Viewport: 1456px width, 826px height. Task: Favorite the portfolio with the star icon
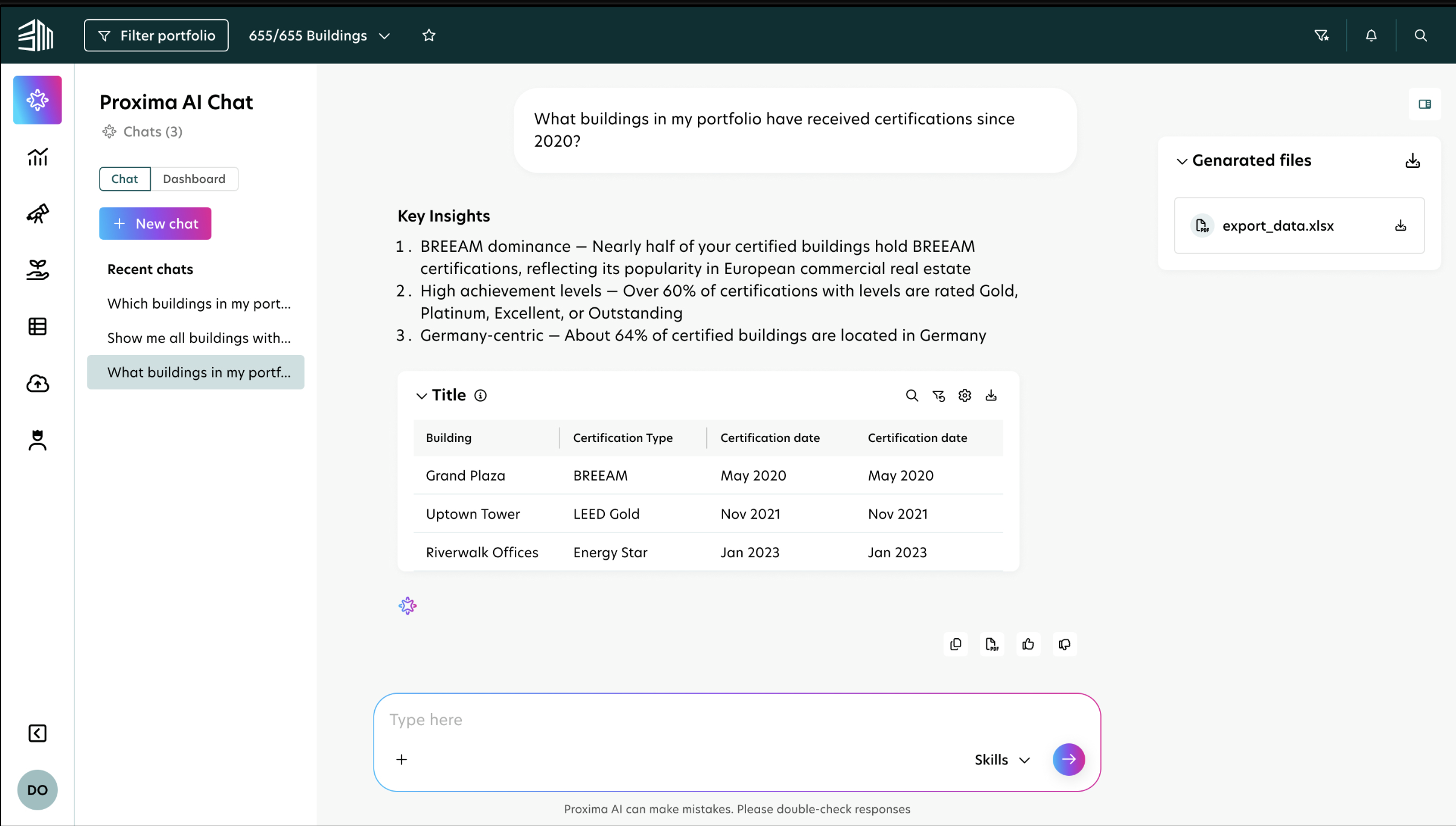tap(429, 35)
